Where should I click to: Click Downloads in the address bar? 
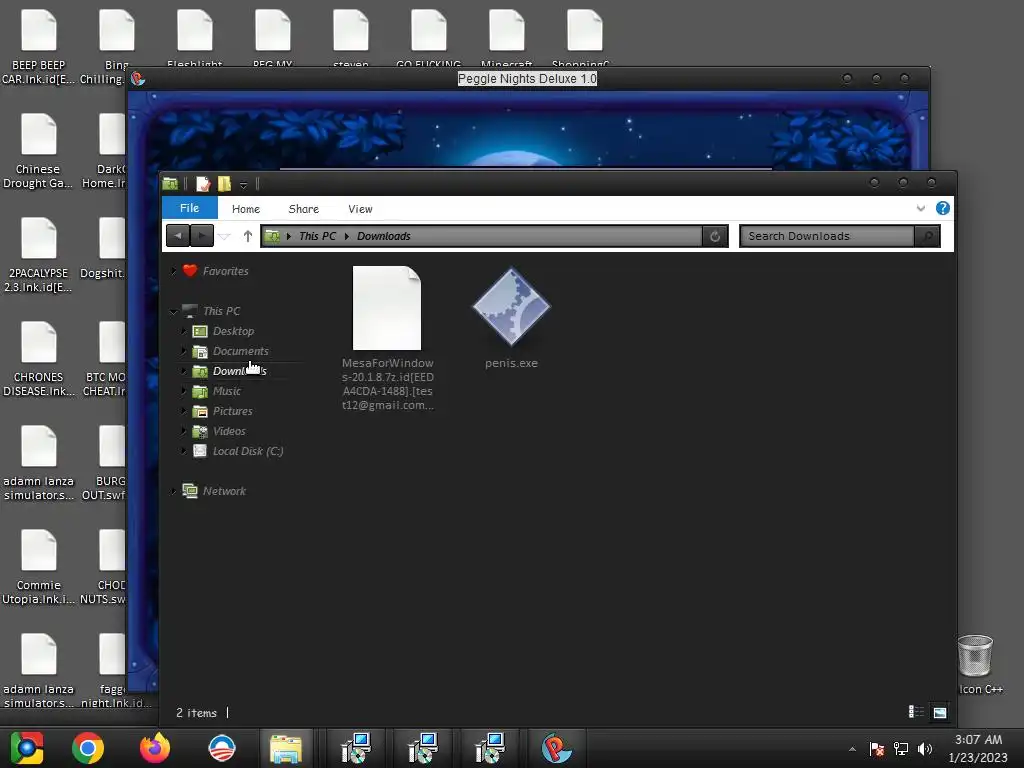pyautogui.click(x=383, y=236)
